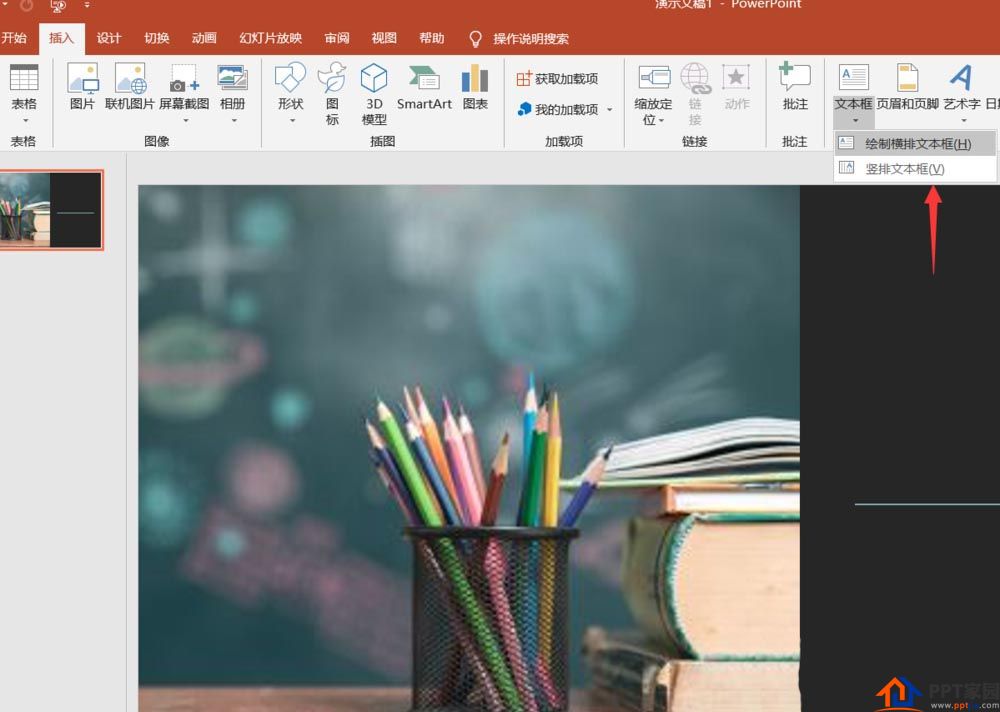1000x712 pixels.
Task: Expand the Photo Album (相册) dropdown arrow
Action: tap(233, 120)
